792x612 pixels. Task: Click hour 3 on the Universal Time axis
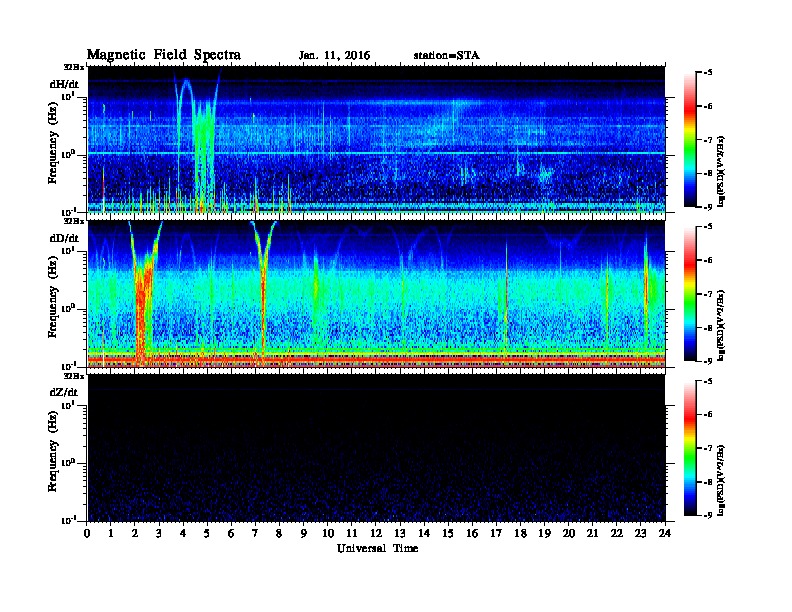159,533
